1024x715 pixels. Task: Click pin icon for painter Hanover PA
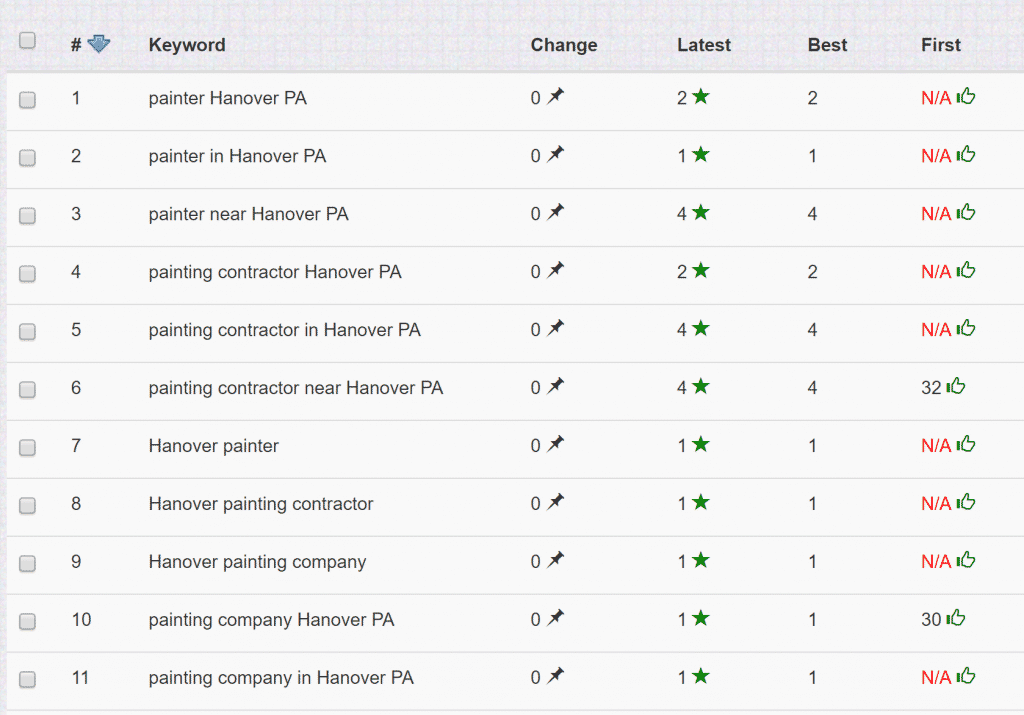556,97
